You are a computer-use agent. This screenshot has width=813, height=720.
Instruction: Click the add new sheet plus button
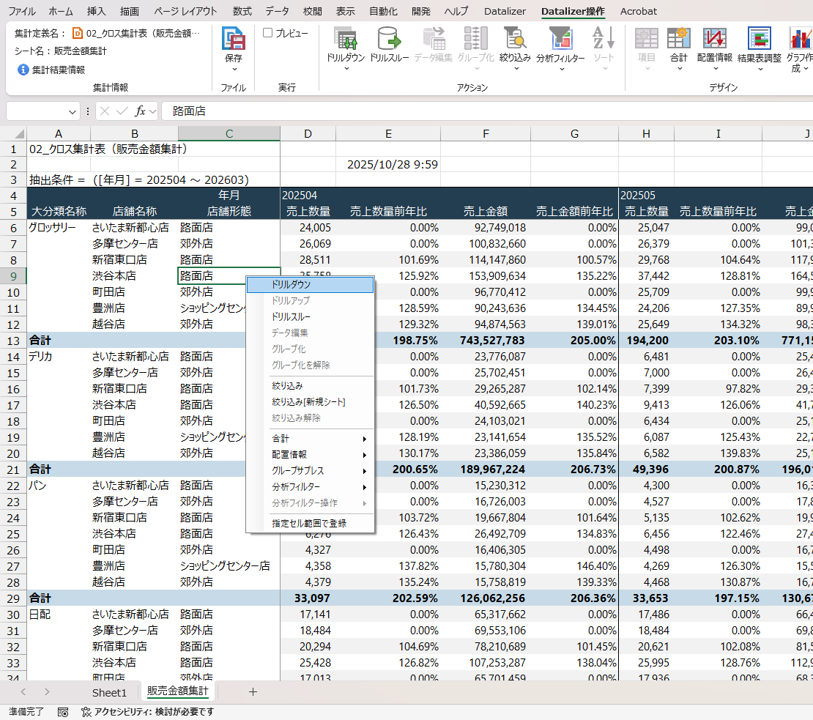pyautogui.click(x=253, y=692)
